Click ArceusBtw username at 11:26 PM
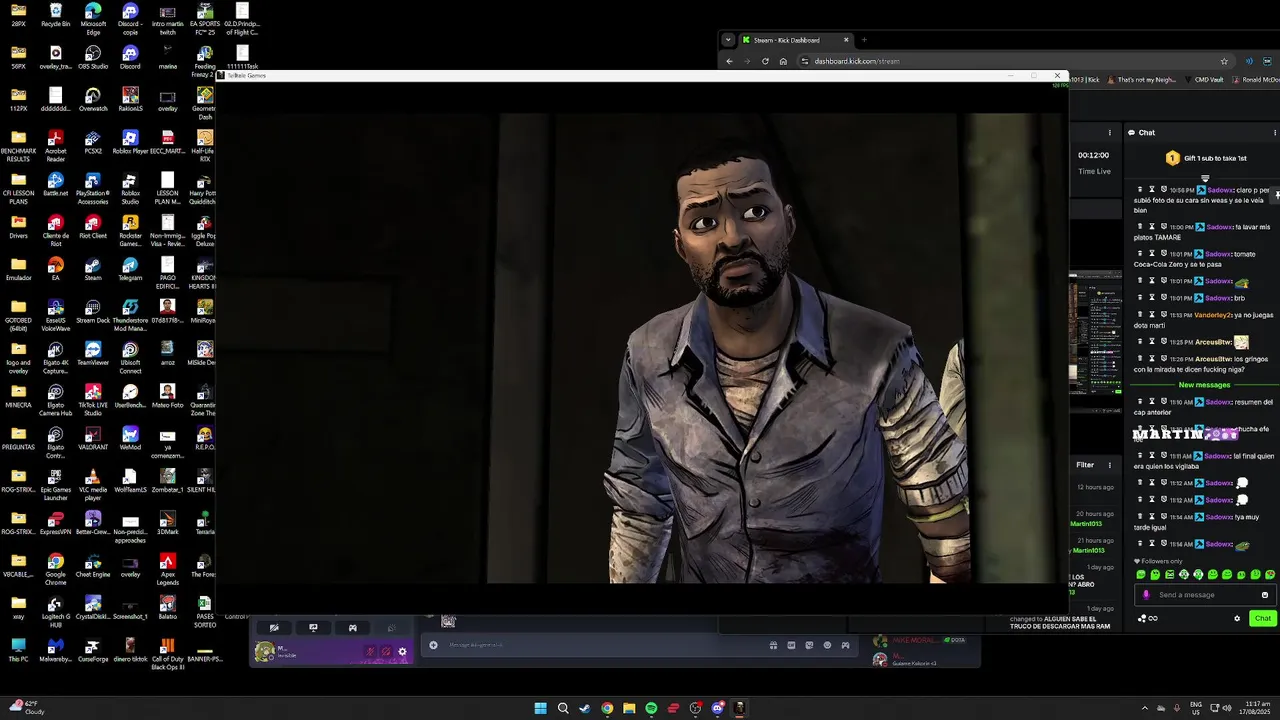 1212,359
